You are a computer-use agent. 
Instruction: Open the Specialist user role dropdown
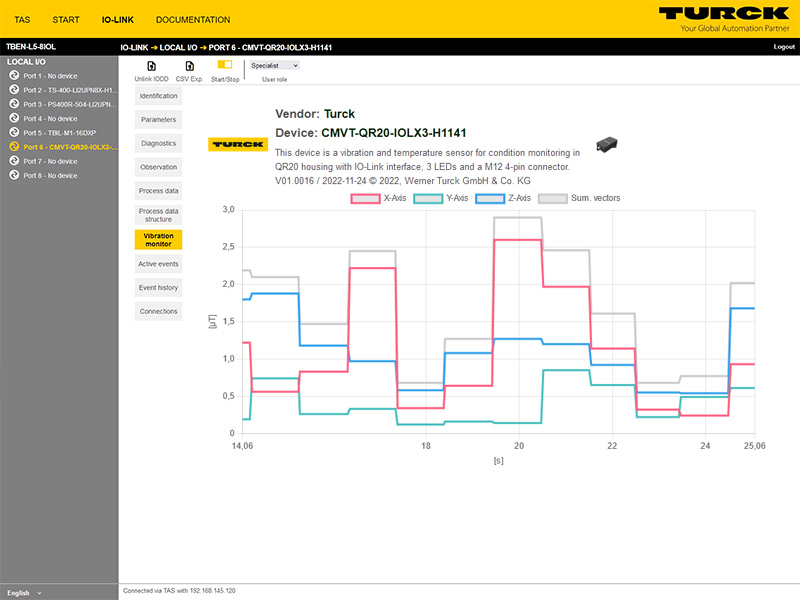point(274,65)
